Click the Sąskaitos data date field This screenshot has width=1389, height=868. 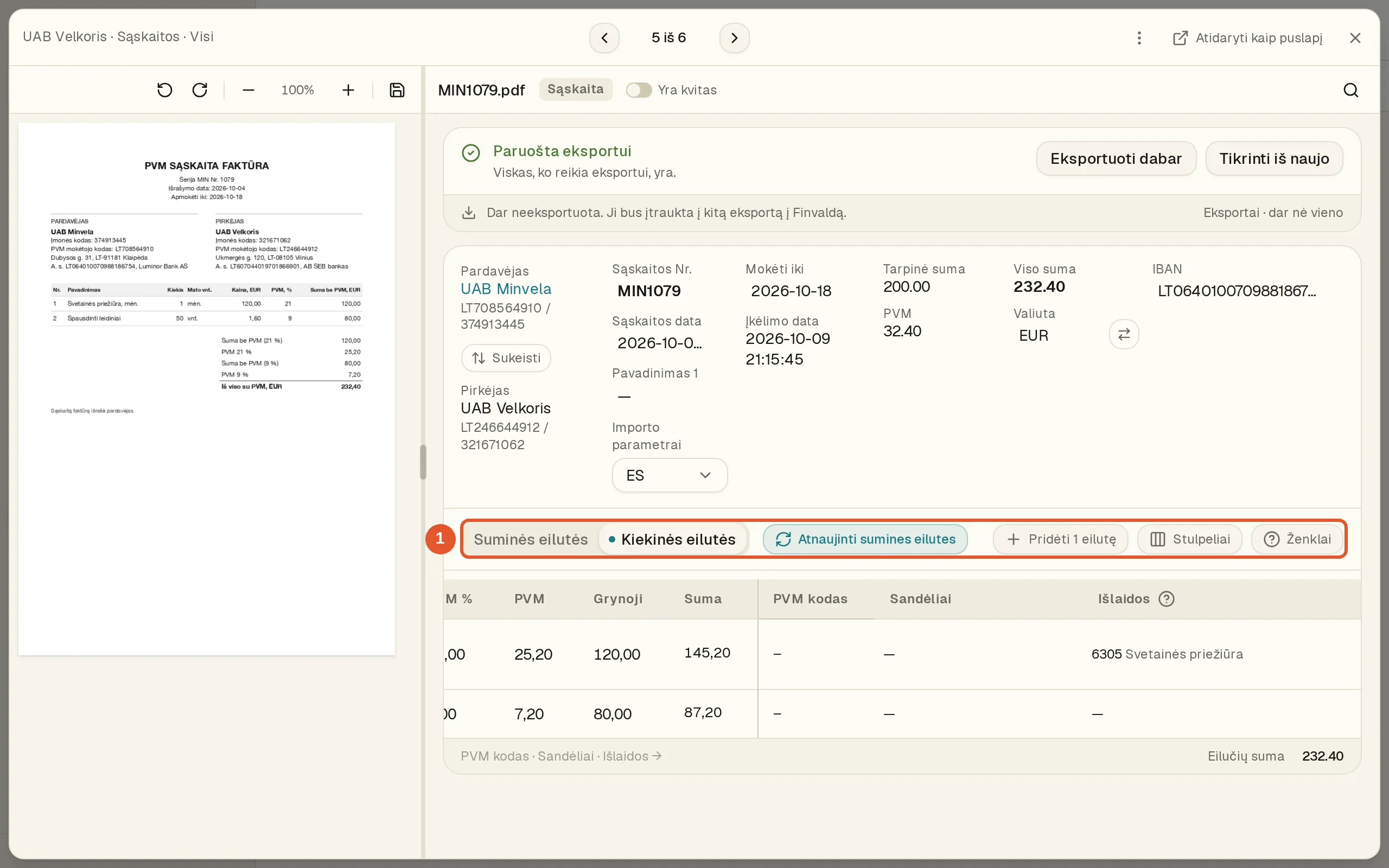tap(659, 343)
